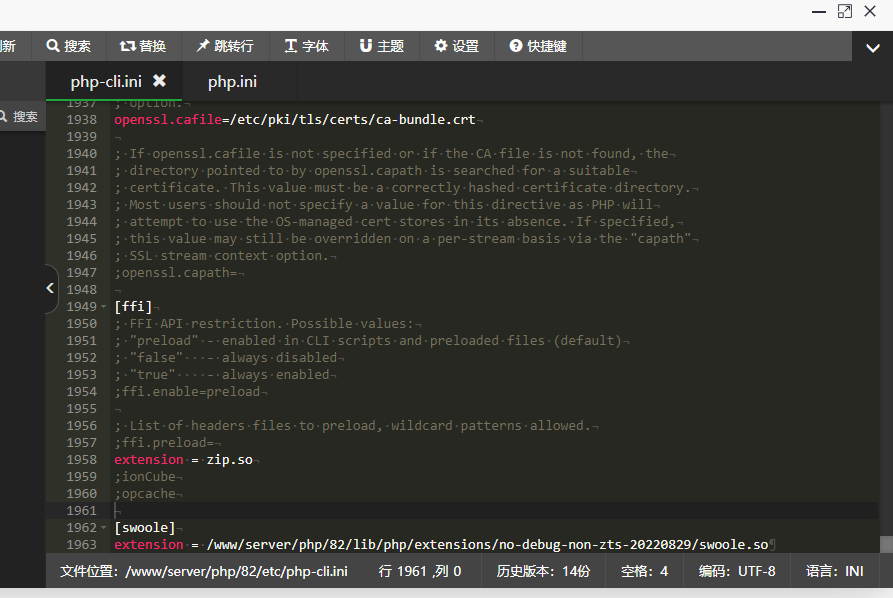Click line number 1938 in gutter
Viewport: 893px width, 598px height.
81,120
